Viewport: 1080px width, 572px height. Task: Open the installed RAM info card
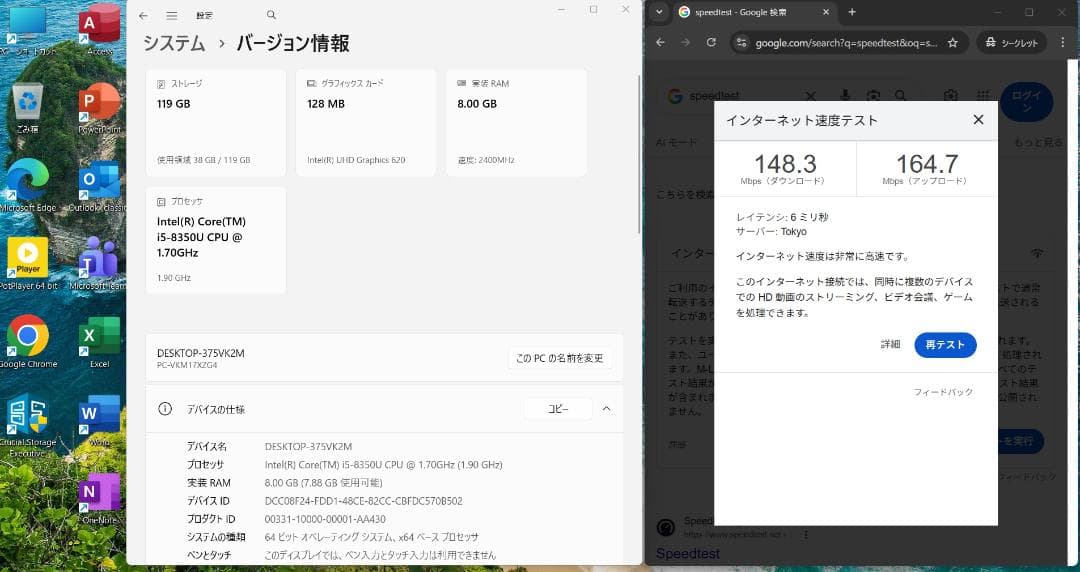point(516,123)
